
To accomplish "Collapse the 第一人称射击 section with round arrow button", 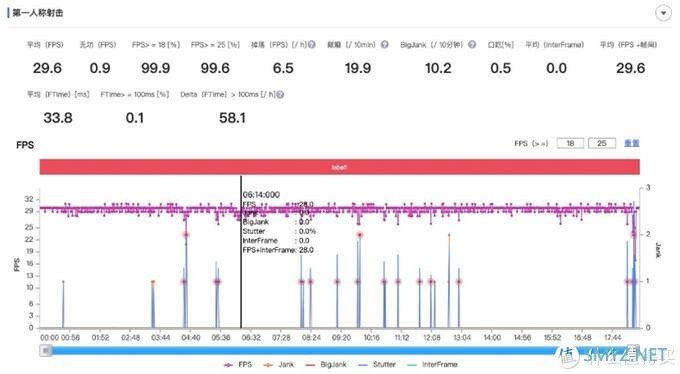I will 663,13.
